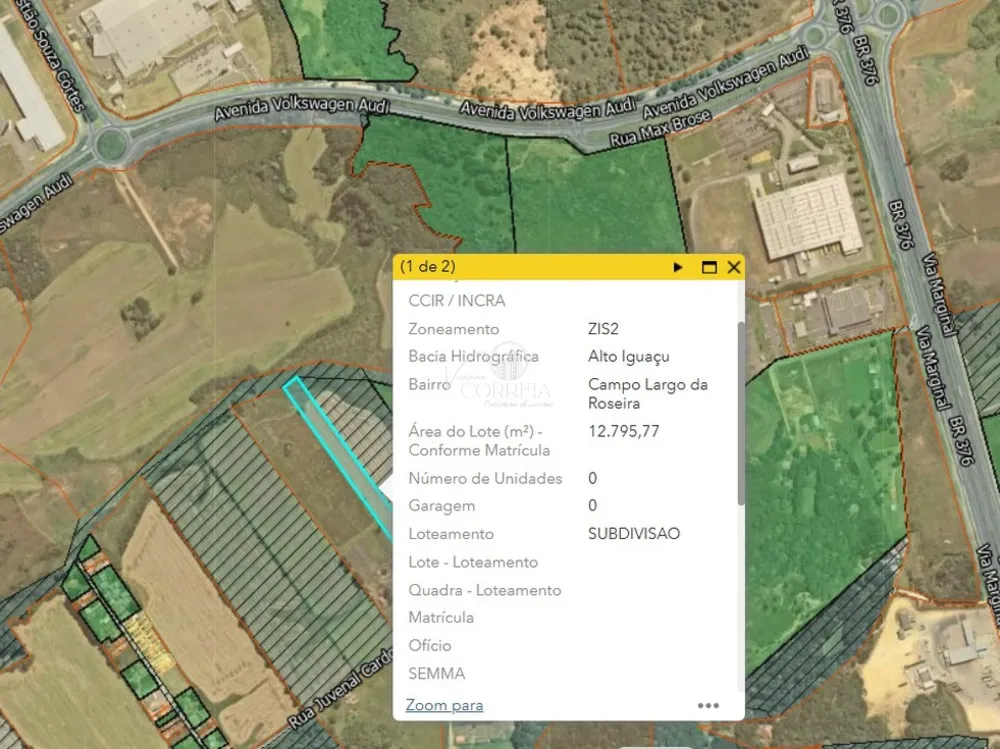The height and width of the screenshot is (749, 1000).
Task: Click the large white warehouse near Rua Max Brose
Action: (x=808, y=218)
